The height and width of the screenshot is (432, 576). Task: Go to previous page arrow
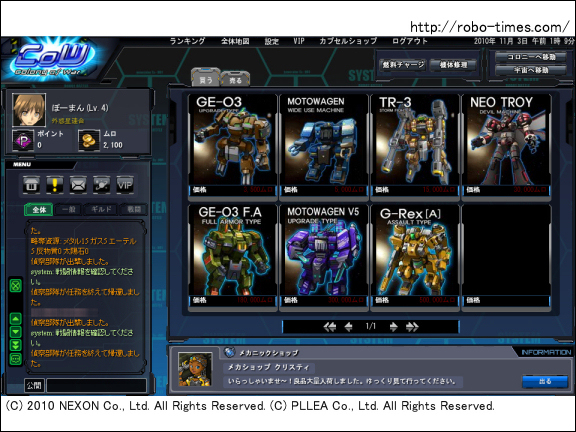click(349, 327)
